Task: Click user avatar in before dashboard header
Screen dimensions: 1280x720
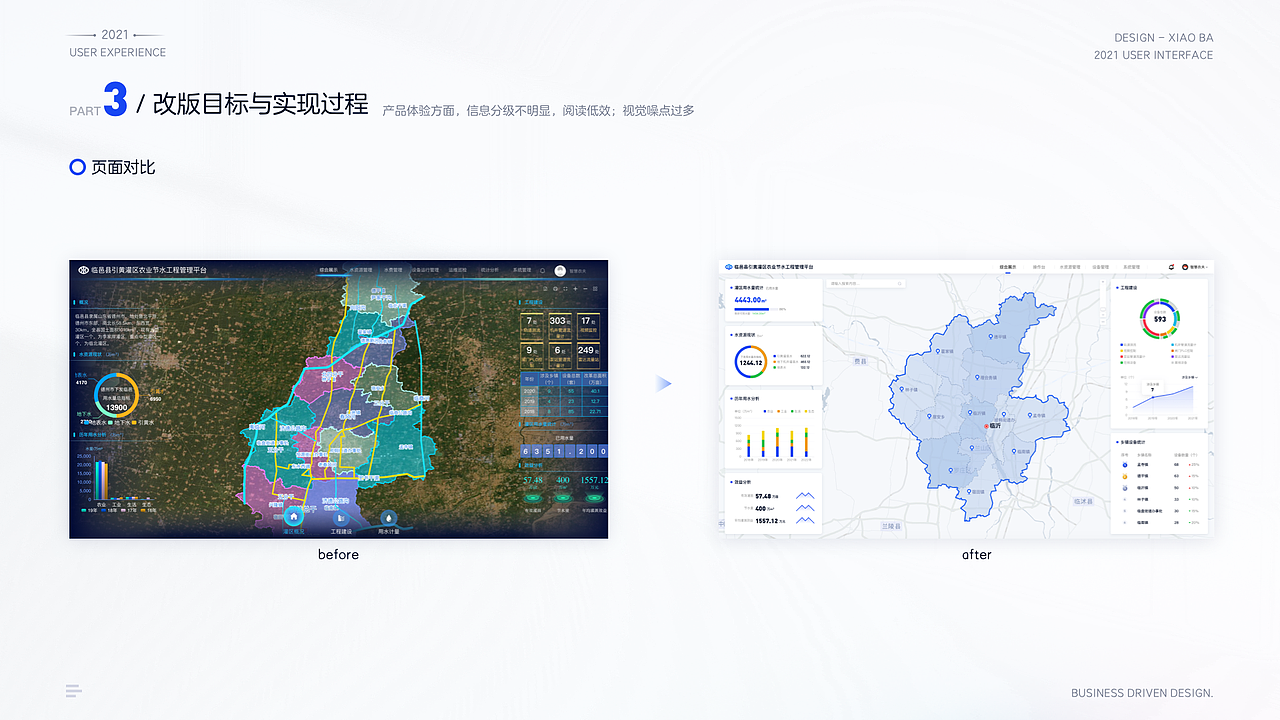Action: coord(560,271)
